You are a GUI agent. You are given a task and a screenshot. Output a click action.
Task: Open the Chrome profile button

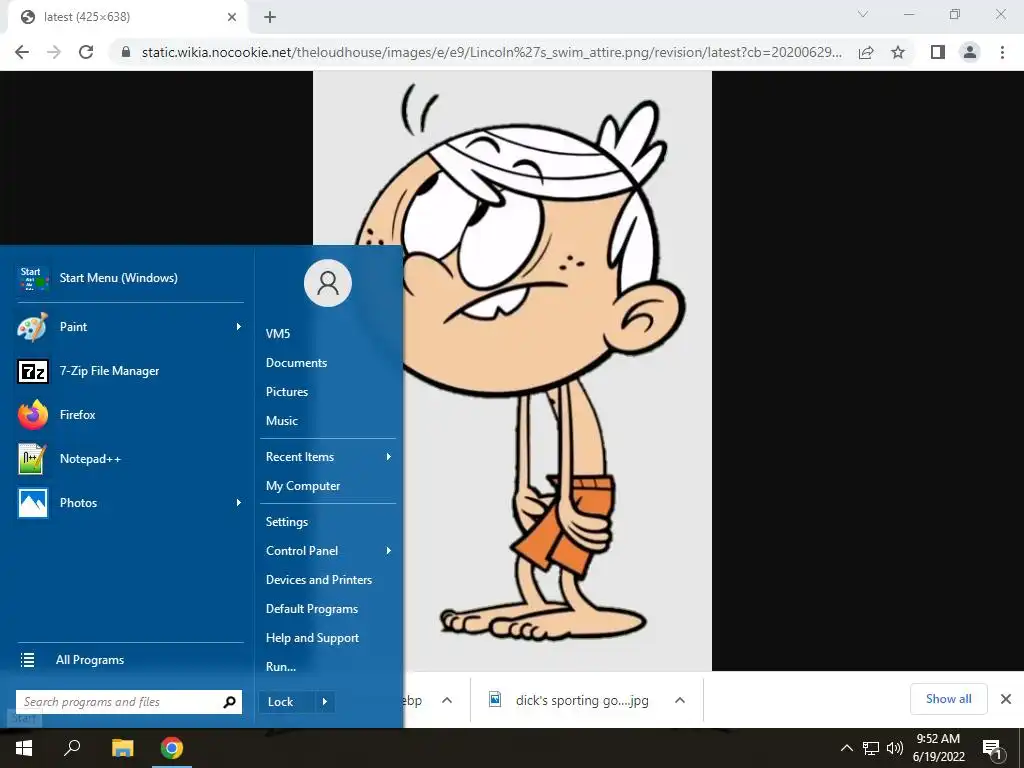tap(970, 52)
